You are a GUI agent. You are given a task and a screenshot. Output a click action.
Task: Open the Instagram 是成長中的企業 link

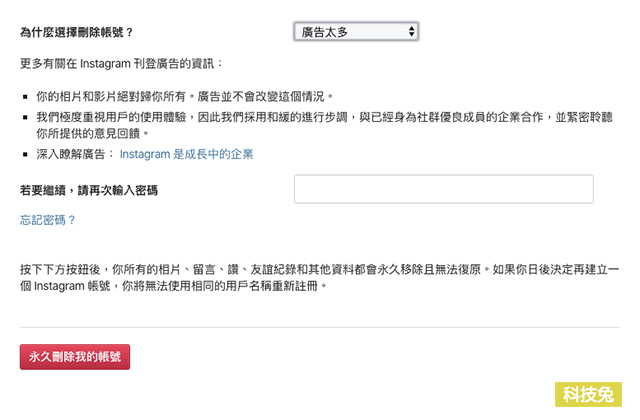click(187, 154)
